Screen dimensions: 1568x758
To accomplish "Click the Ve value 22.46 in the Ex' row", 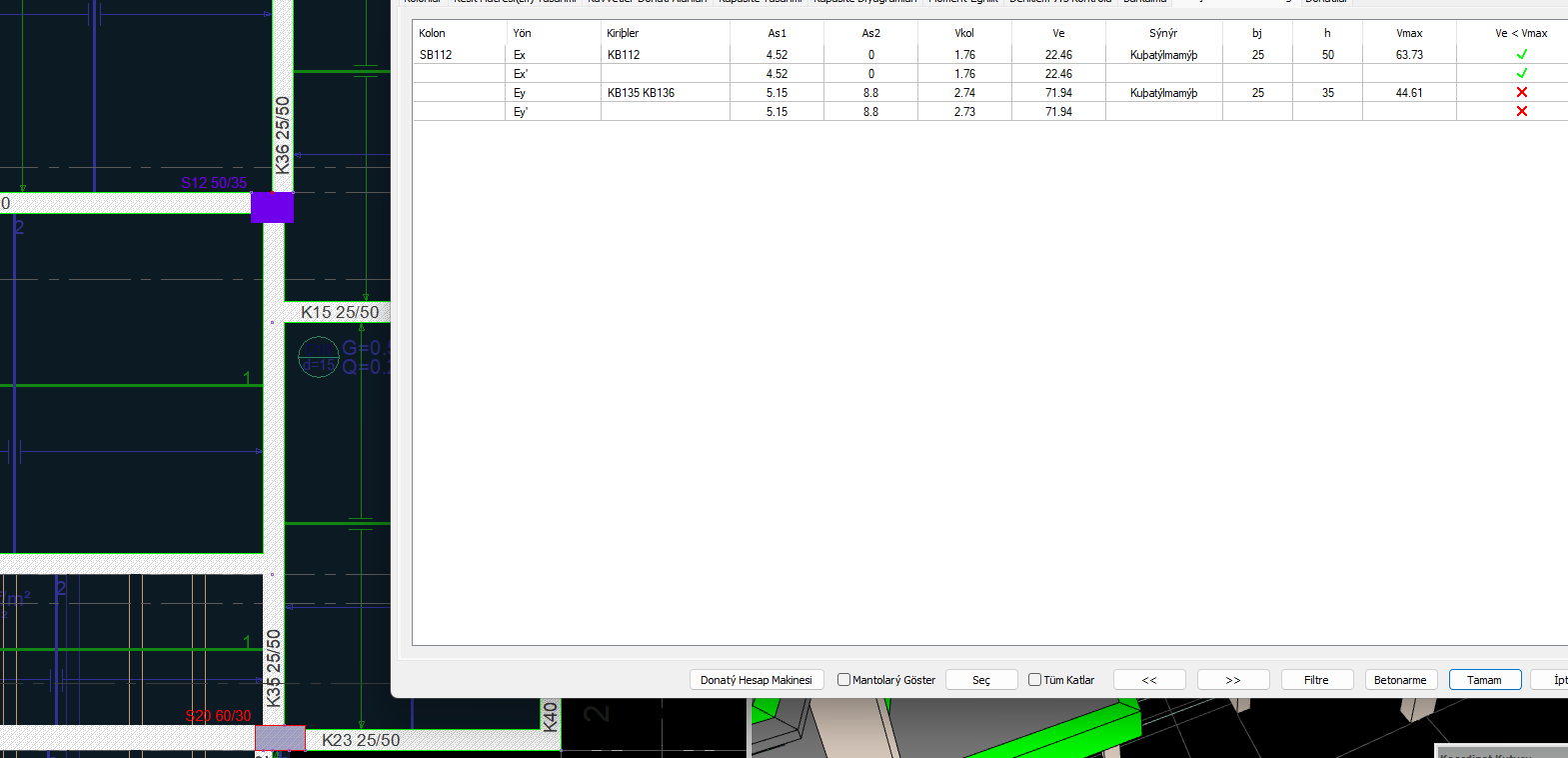I will pyautogui.click(x=1058, y=74).
